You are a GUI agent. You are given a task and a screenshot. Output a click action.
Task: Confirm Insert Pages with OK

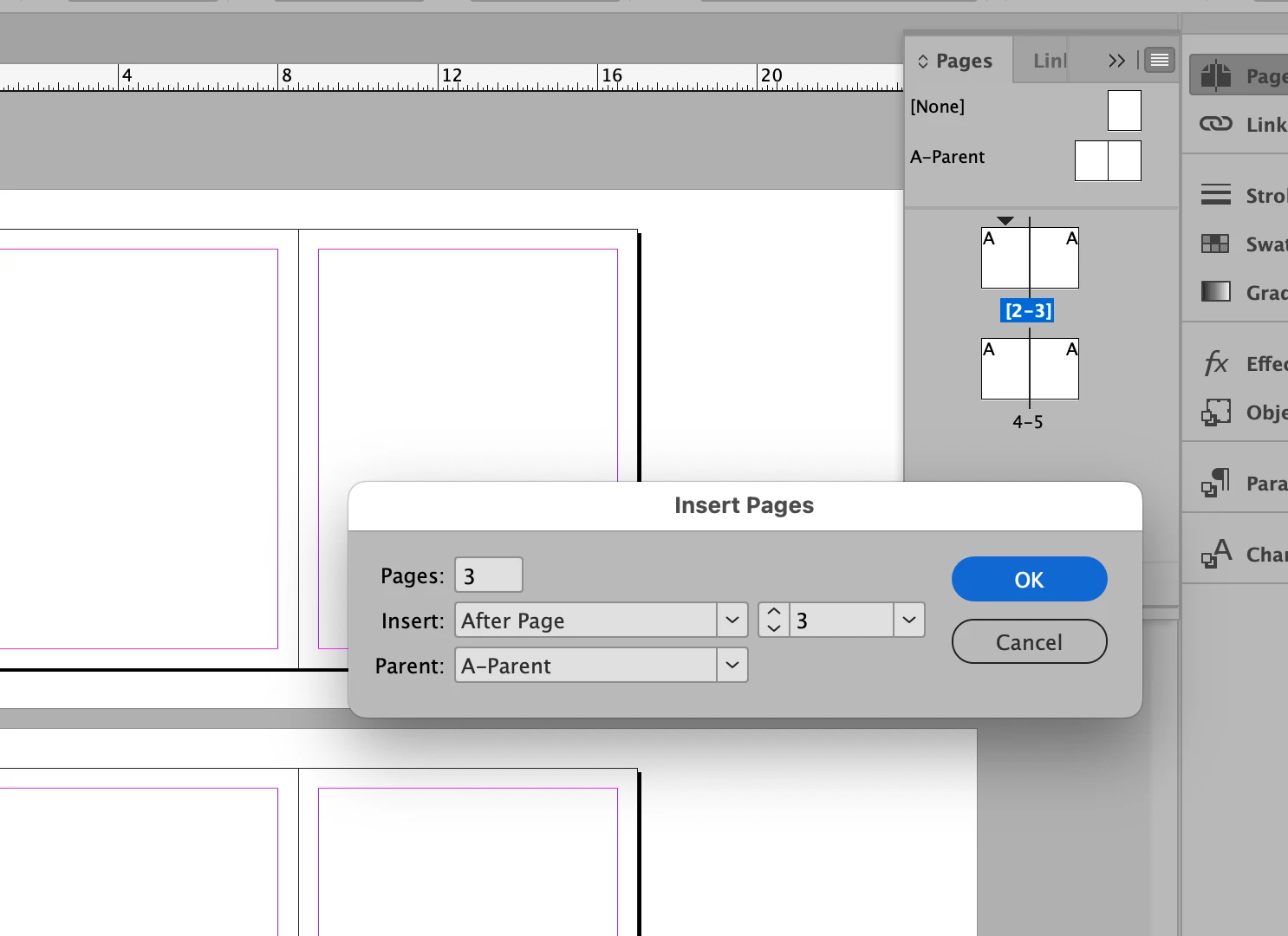(x=1029, y=579)
